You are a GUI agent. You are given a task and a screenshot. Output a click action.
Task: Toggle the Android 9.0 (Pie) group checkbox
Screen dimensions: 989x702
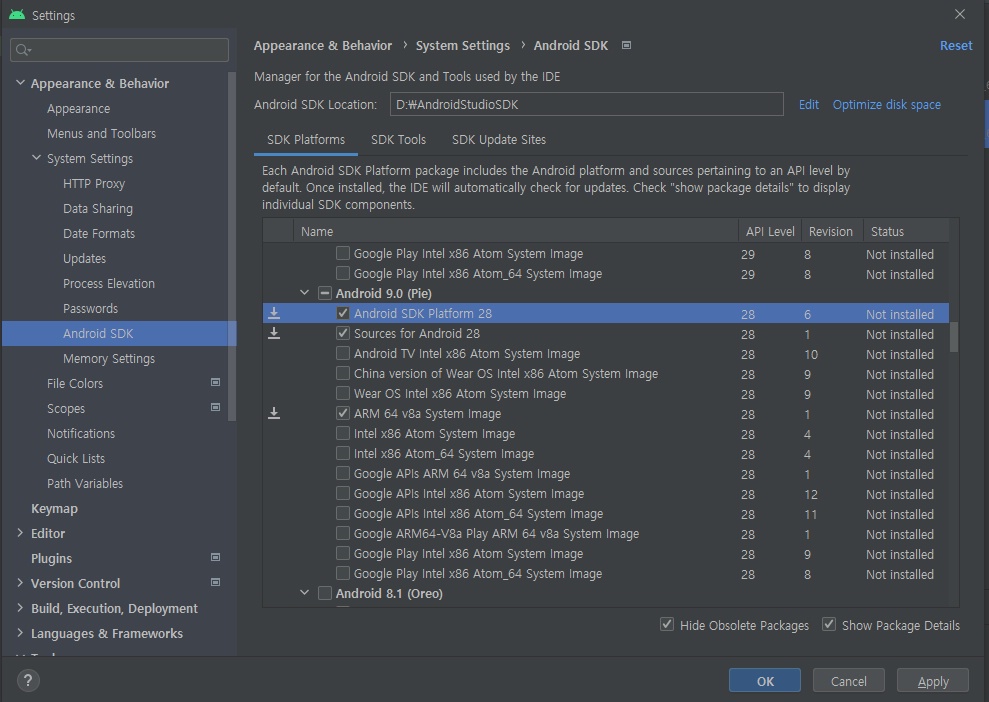click(x=325, y=293)
